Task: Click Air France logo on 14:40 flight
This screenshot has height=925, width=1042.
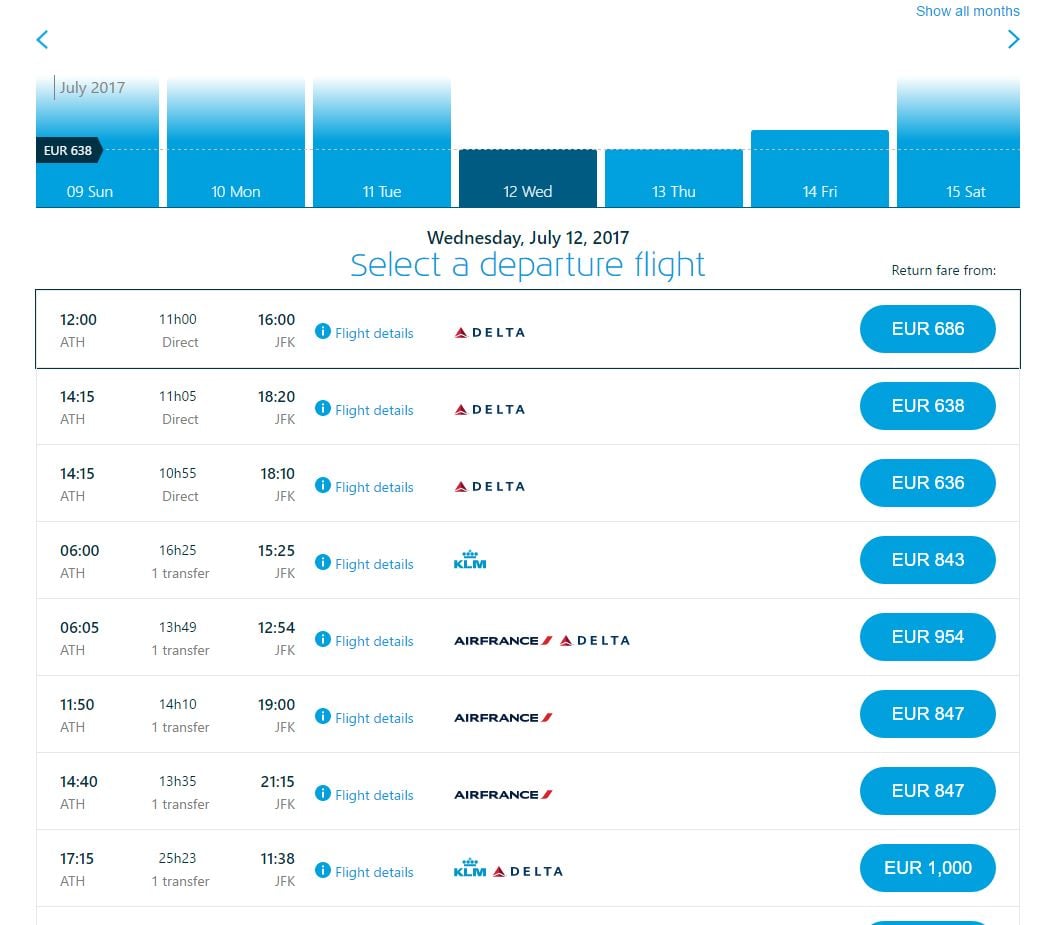Action: coord(503,795)
